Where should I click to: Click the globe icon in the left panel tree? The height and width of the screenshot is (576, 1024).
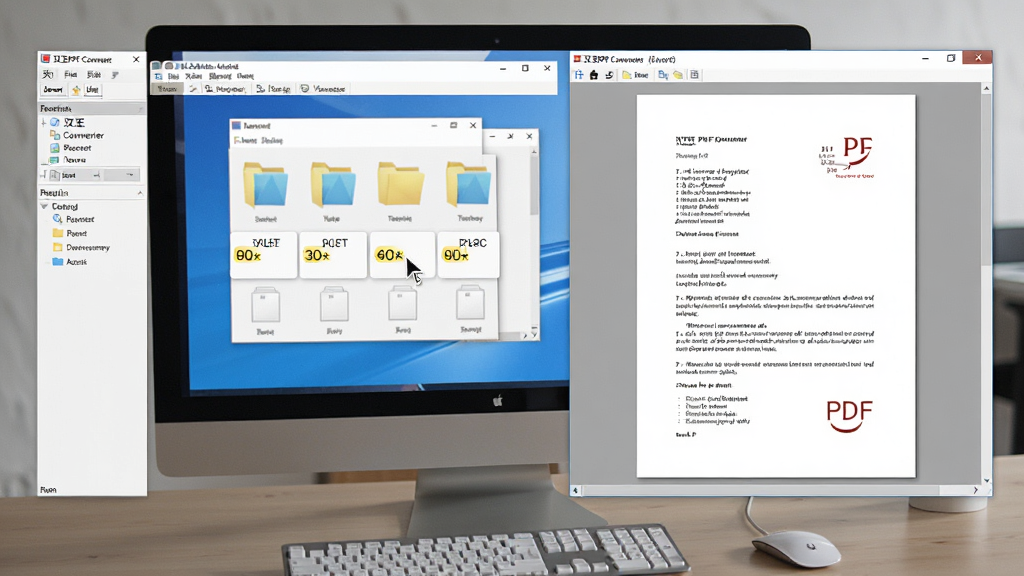click(55, 122)
